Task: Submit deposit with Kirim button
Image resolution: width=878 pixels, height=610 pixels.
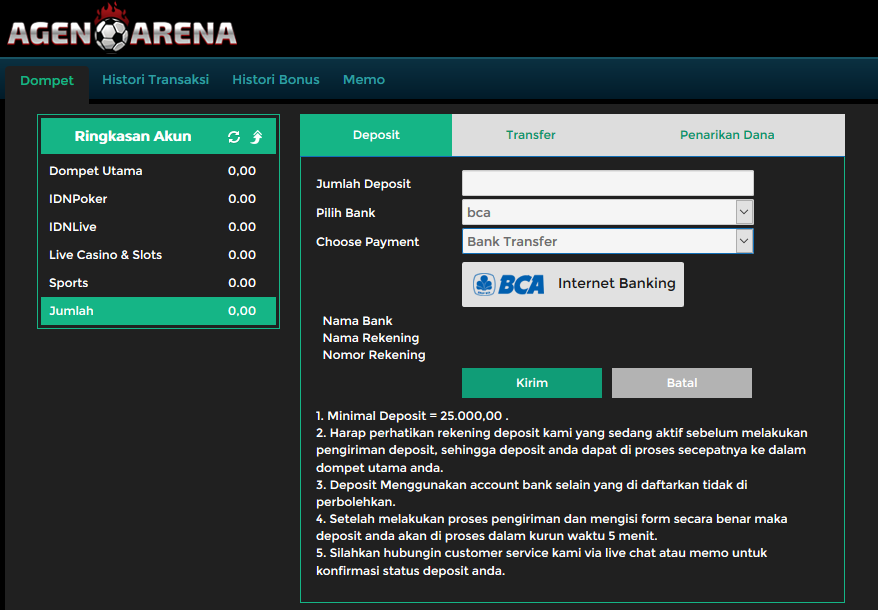Action: point(532,383)
